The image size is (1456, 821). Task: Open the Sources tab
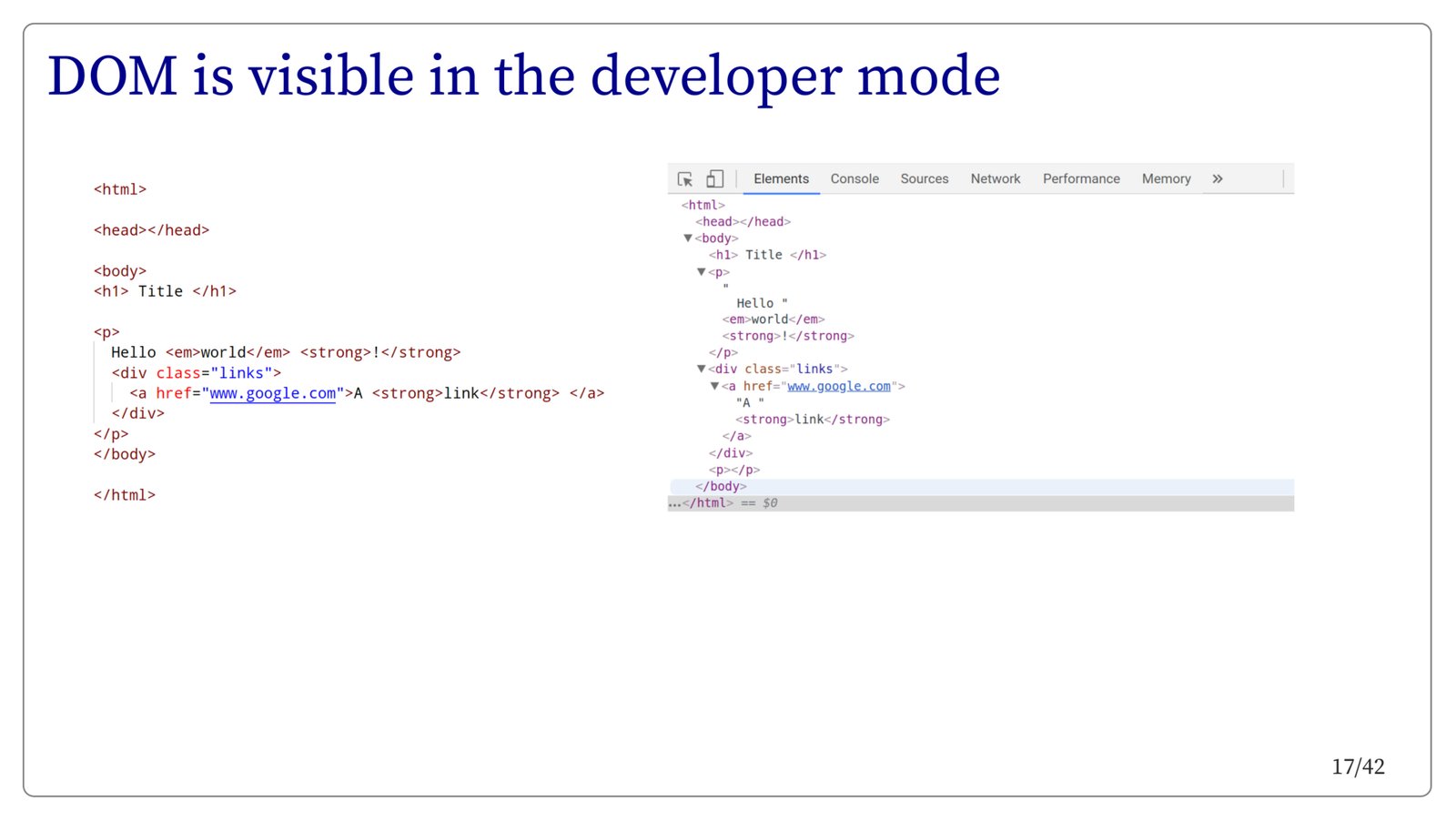[924, 179]
